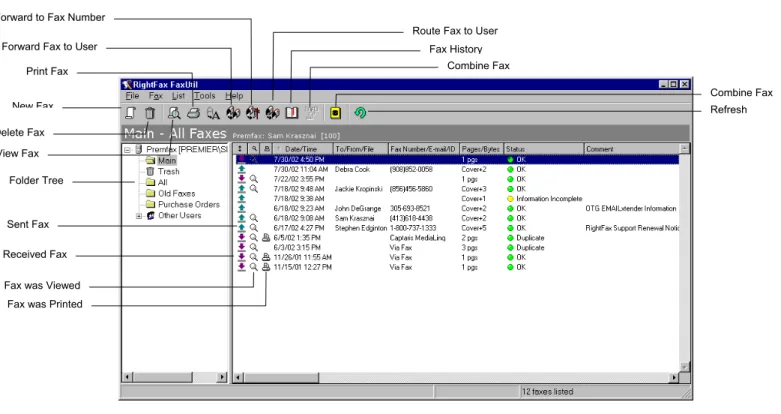
Task: Select John DeGrange fax row
Action: tap(456, 208)
